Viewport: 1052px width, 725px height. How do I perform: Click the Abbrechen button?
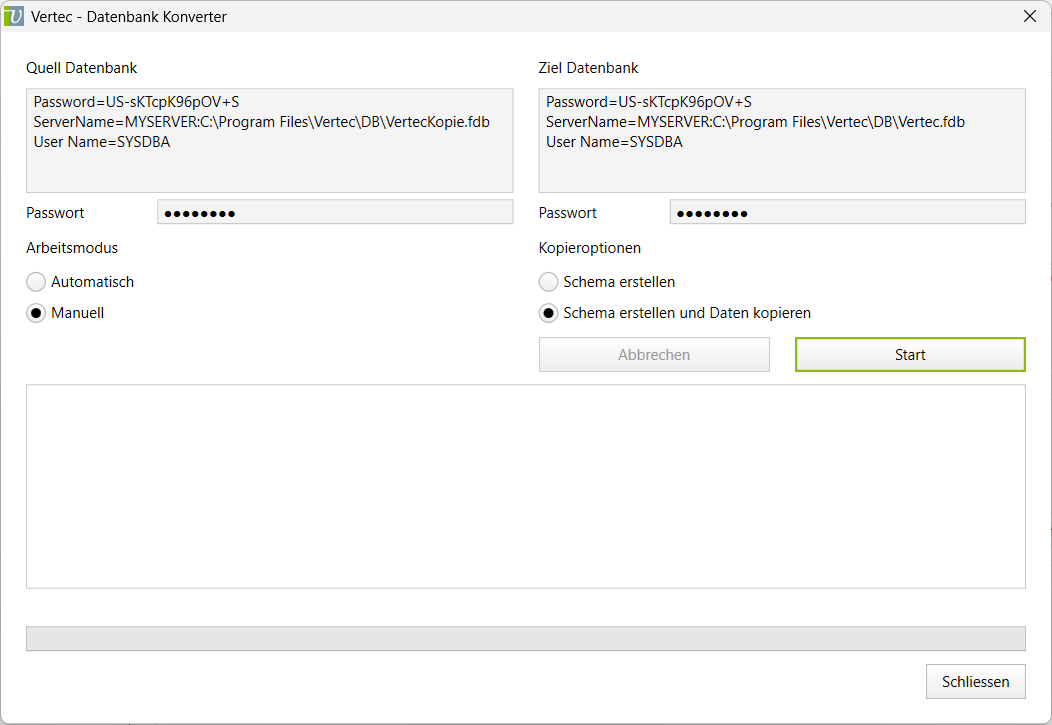click(x=654, y=355)
